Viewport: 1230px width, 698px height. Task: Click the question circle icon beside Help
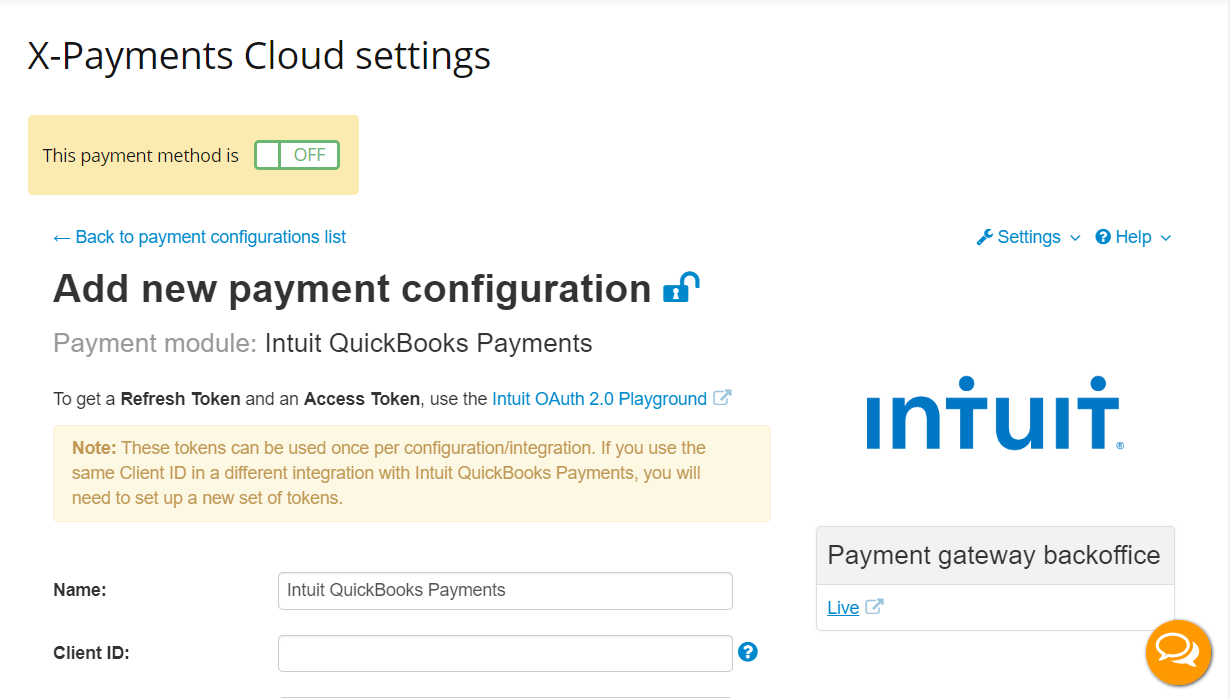click(x=1103, y=237)
